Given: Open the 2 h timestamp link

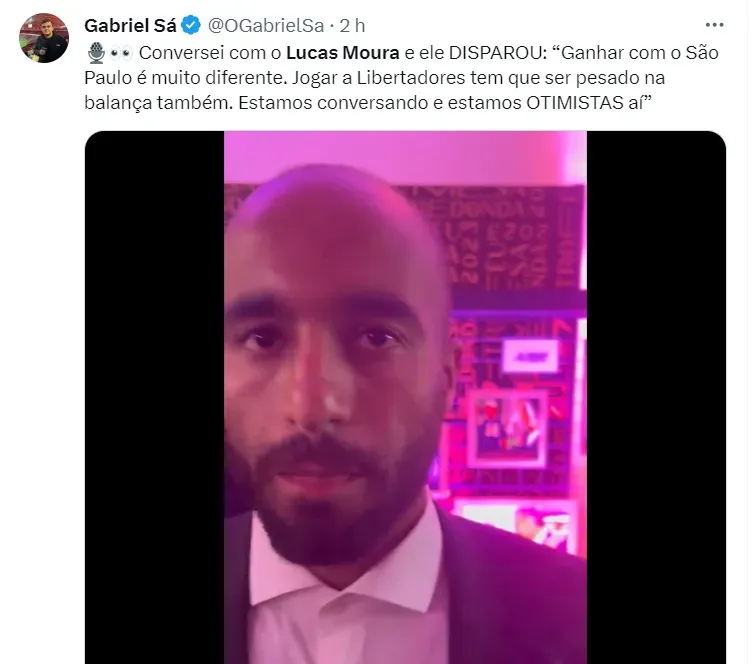Looking at the screenshot, I should click(353, 25).
